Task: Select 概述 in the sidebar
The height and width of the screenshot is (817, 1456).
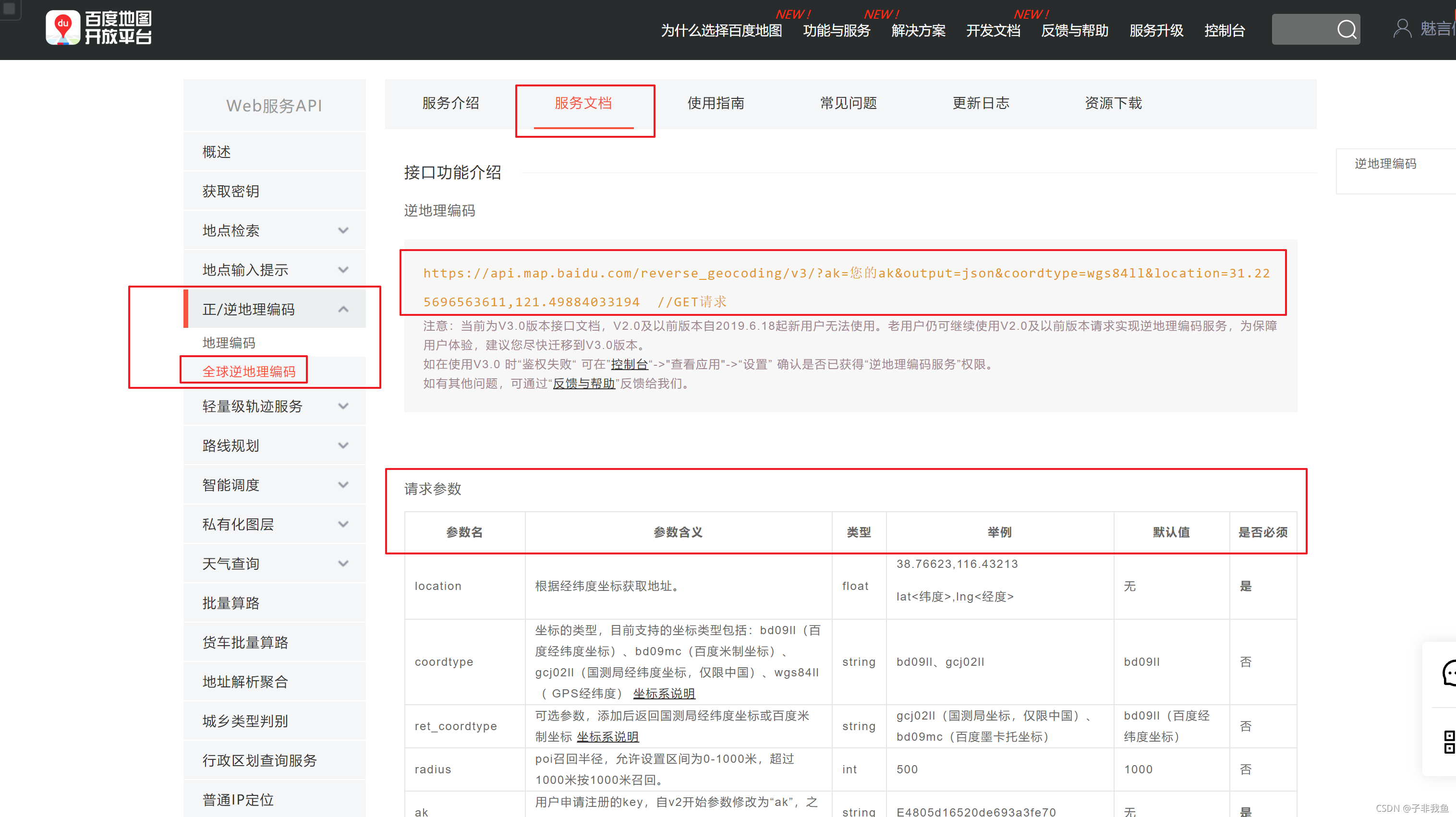Action: 275,152
